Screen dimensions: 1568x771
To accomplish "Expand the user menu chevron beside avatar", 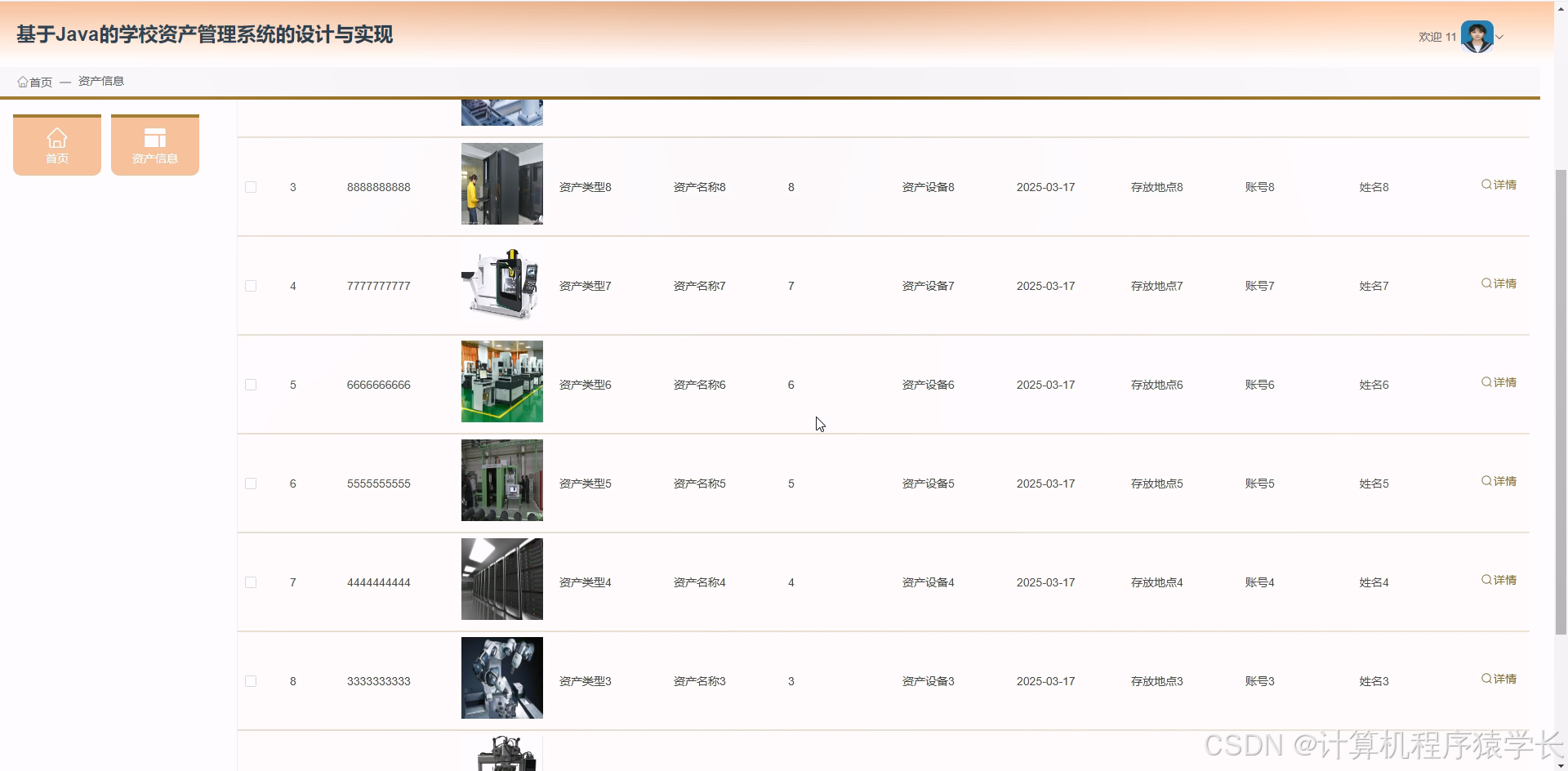I will 1499,37.
